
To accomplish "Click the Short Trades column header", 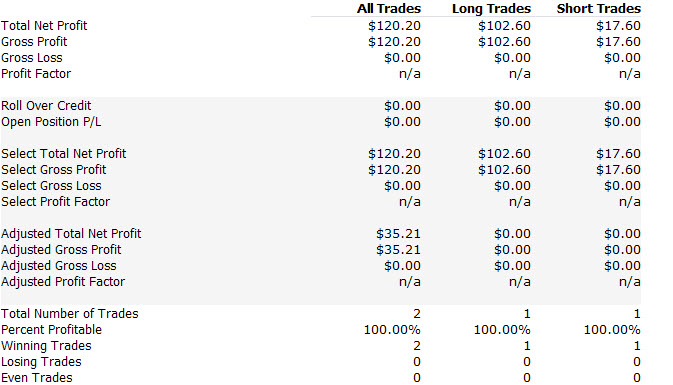I will tap(599, 9).
